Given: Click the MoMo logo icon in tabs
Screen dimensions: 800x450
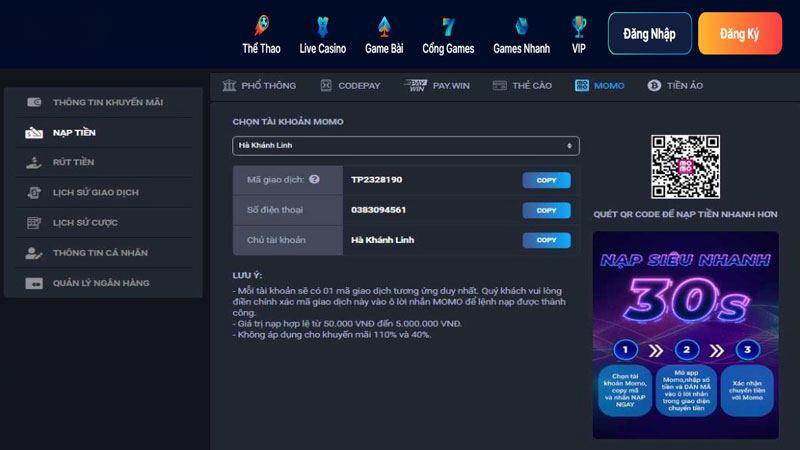Looking at the screenshot, I should (x=582, y=85).
